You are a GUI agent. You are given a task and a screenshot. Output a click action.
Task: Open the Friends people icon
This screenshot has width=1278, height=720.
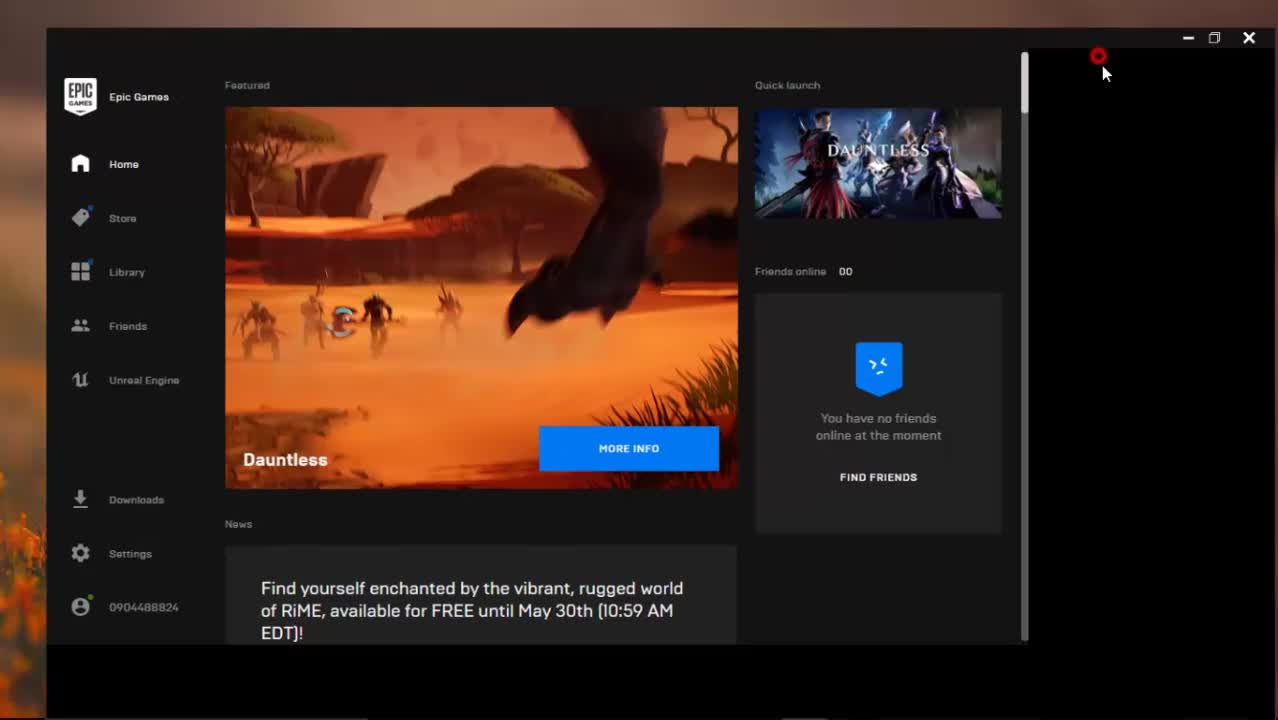pos(81,326)
